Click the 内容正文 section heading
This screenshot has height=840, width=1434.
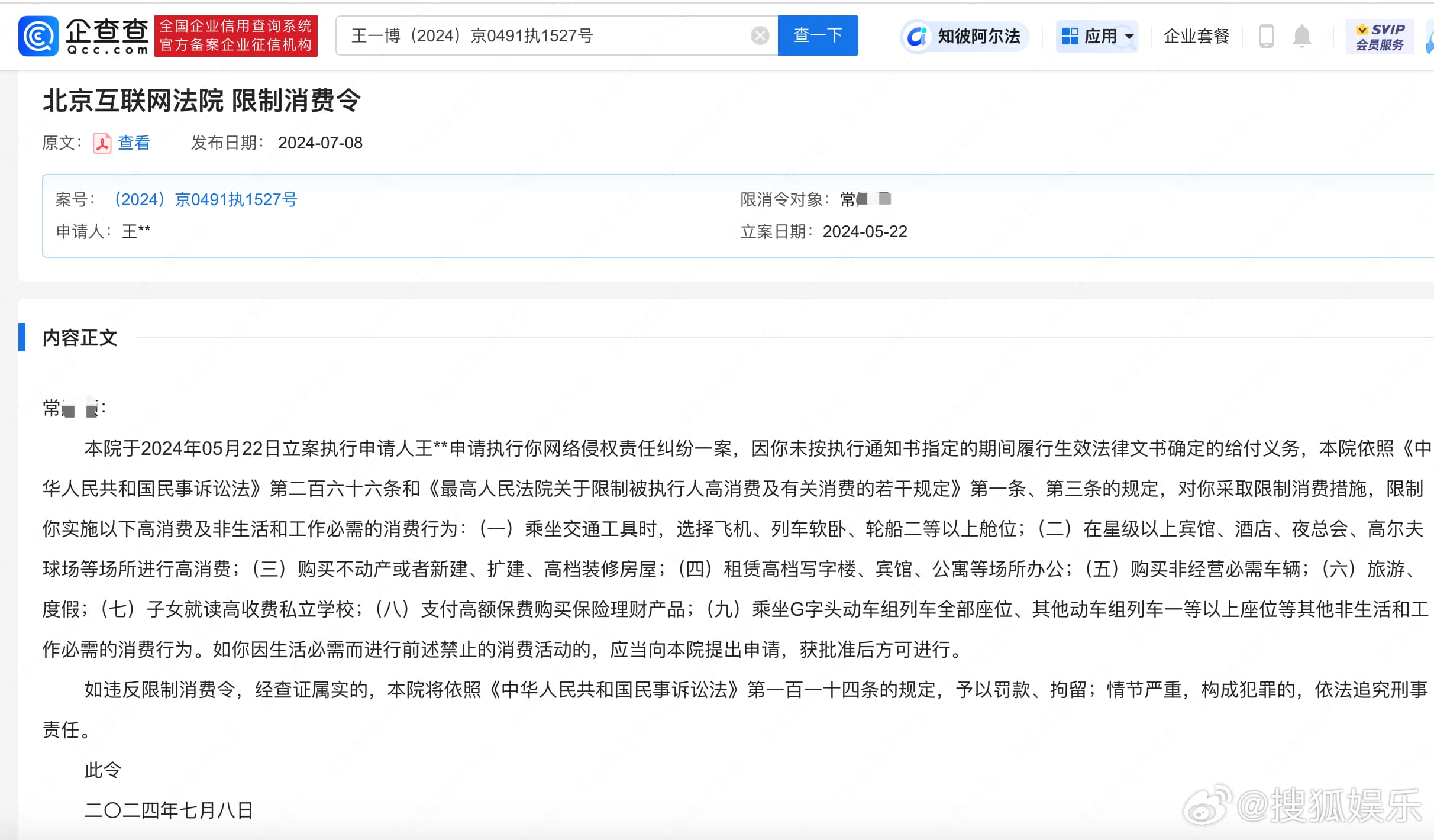80,338
